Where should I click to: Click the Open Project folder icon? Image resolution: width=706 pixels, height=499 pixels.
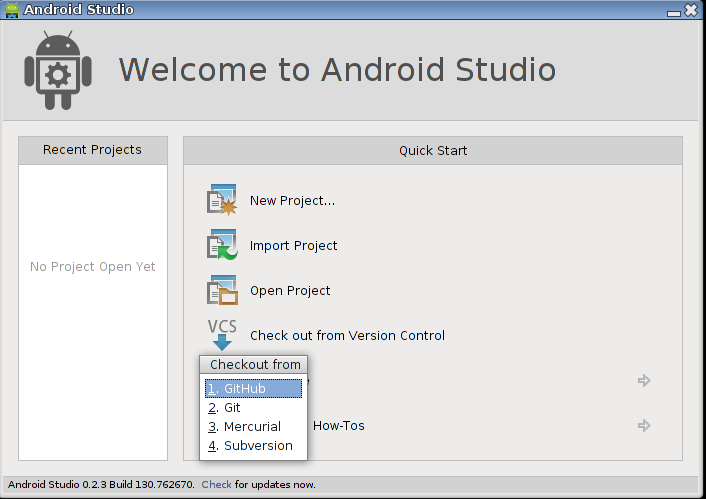tap(222, 290)
